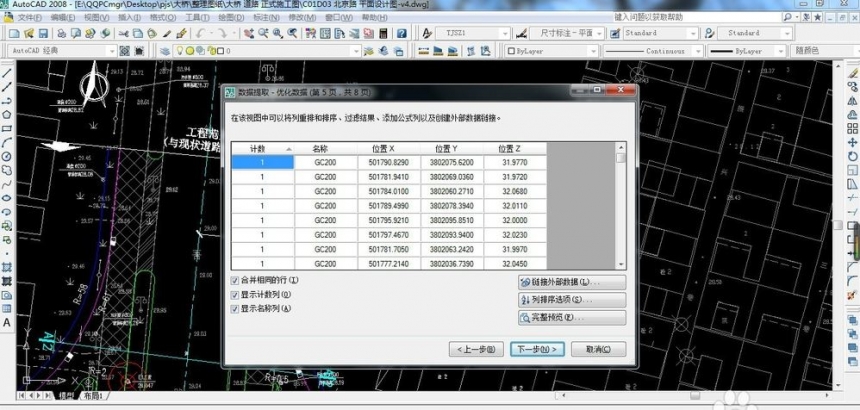
Task: Click the Hatch tool in draw toolbar
Action: (x=7, y=267)
